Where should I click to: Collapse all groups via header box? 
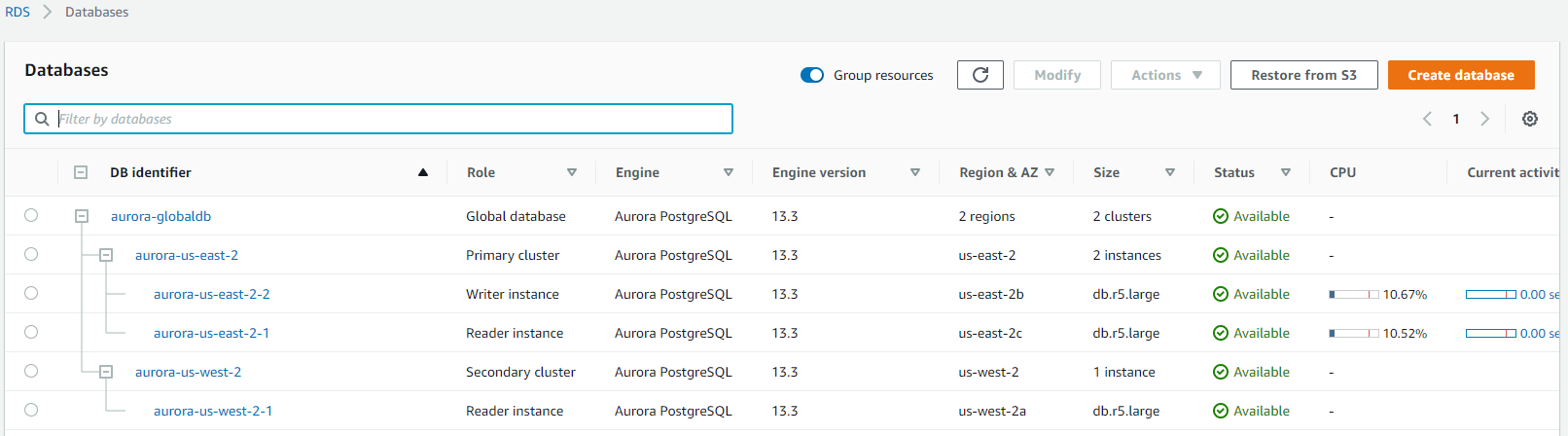click(x=81, y=172)
